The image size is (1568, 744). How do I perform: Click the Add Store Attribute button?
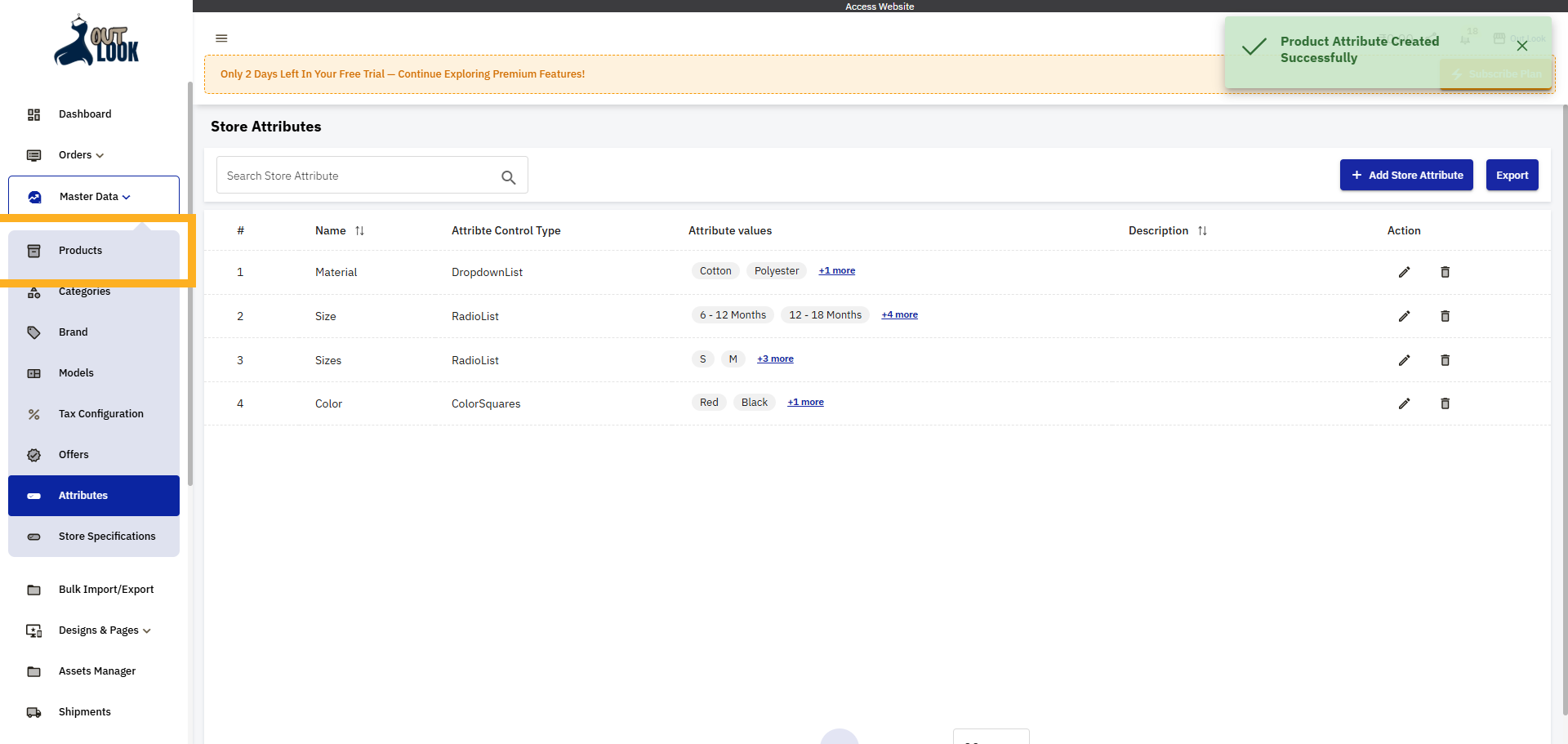coord(1405,175)
